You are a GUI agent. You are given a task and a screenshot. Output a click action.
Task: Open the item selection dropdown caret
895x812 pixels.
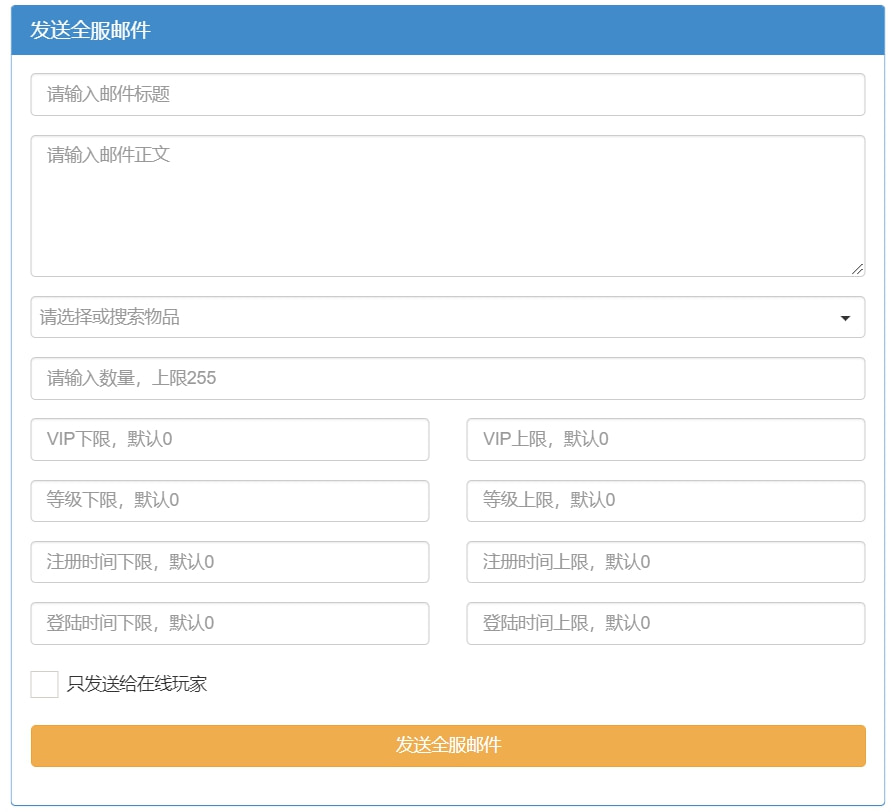tap(848, 317)
